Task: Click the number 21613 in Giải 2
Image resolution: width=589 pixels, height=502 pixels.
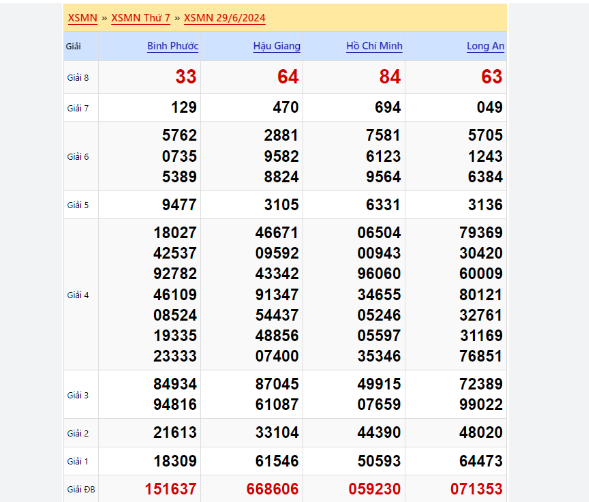Action: (175, 432)
